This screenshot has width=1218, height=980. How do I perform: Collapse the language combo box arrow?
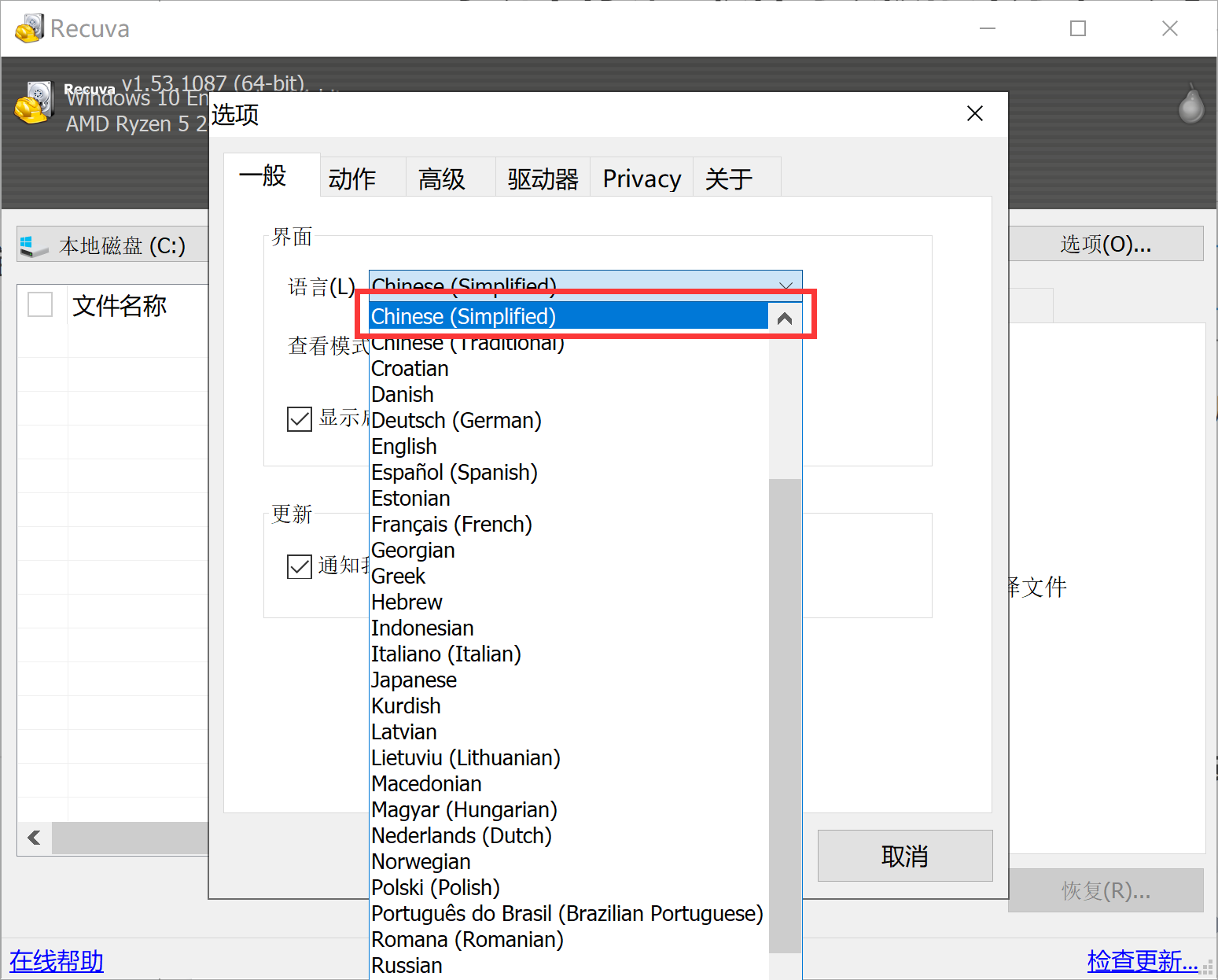786,285
